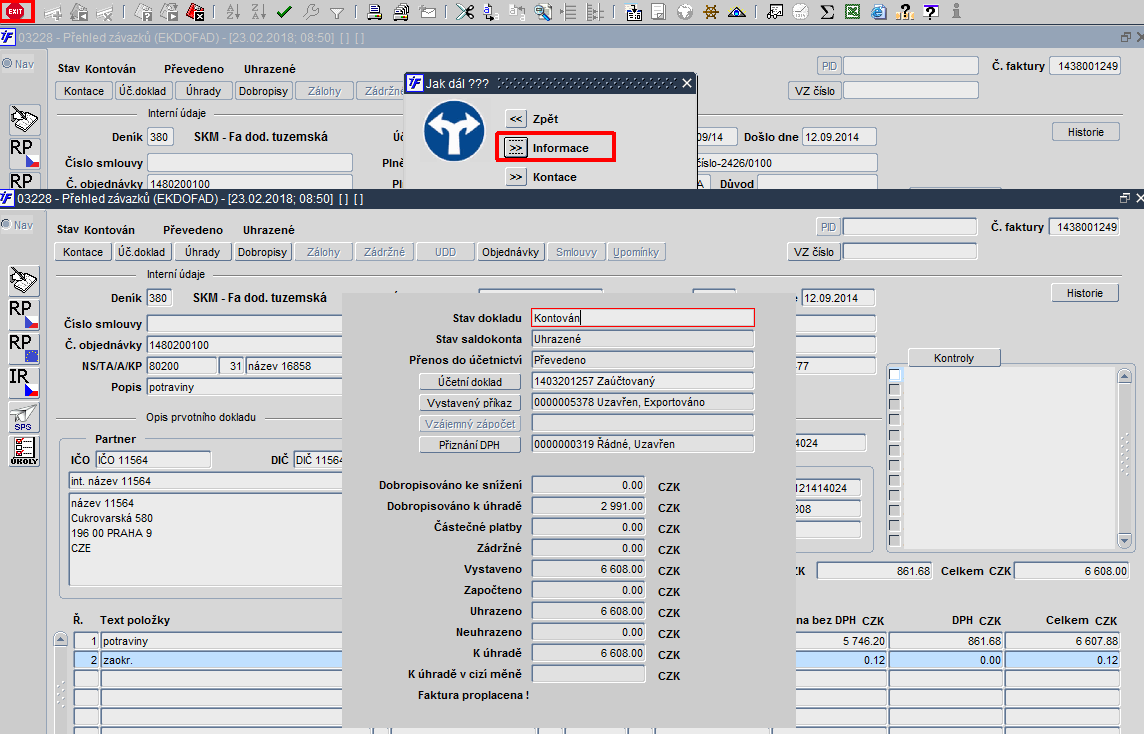This screenshot has width=1144, height=734.
Task: Click the PID button in front window
Action: (x=828, y=227)
